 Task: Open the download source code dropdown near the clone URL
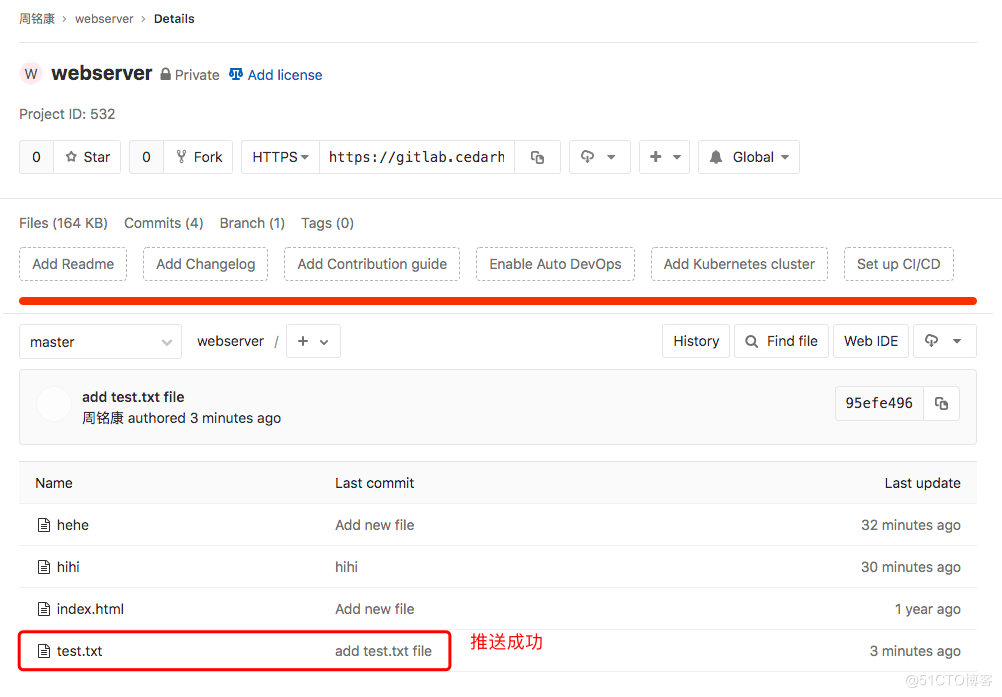599,157
